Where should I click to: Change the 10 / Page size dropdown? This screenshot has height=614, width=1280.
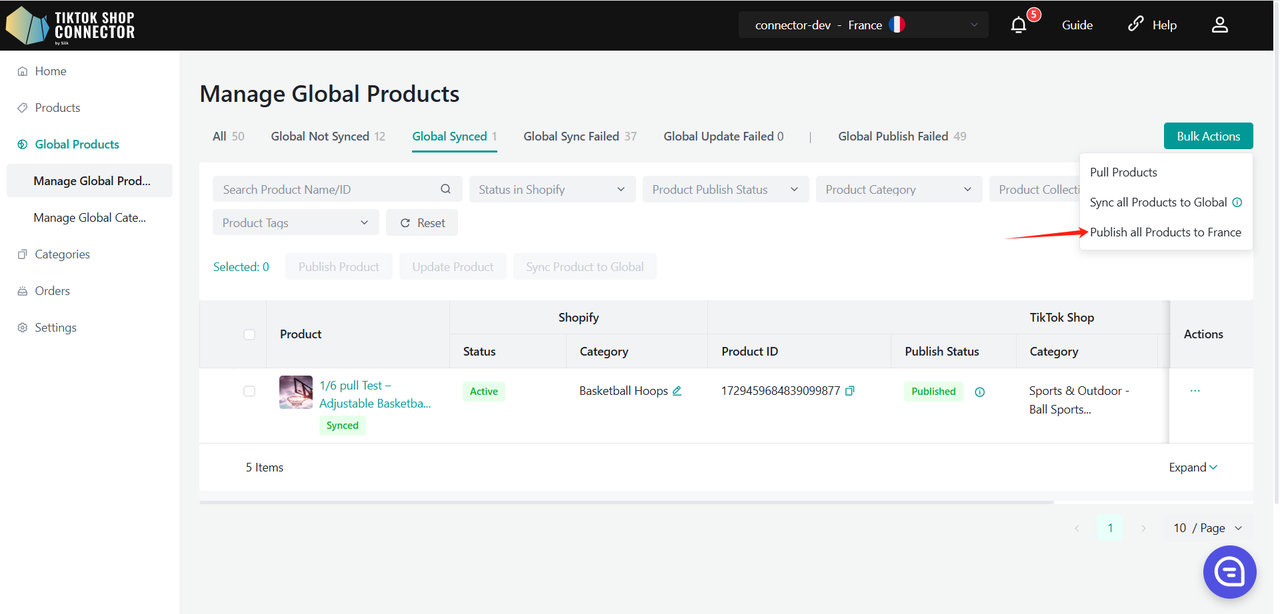pyautogui.click(x=1208, y=528)
